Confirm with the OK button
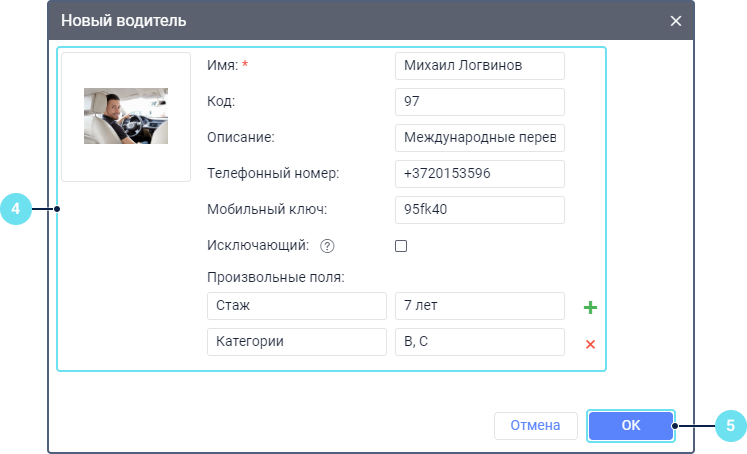This screenshot has height=454, width=747. [x=631, y=425]
